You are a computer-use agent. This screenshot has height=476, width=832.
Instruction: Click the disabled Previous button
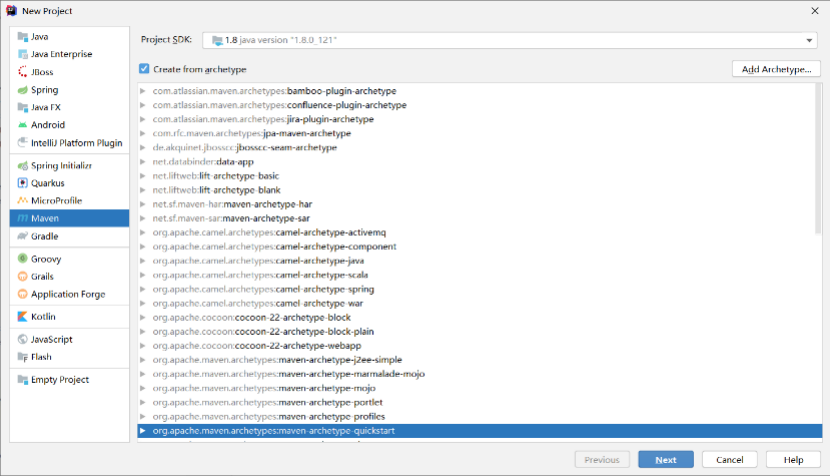click(x=602, y=460)
